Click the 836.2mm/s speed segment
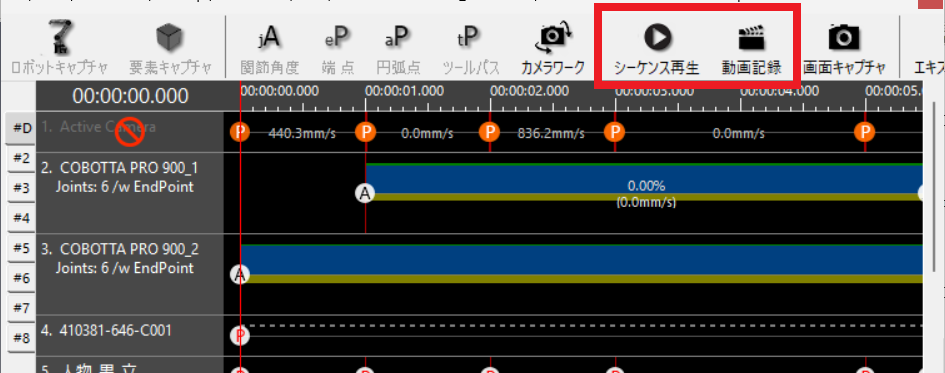 [551, 133]
